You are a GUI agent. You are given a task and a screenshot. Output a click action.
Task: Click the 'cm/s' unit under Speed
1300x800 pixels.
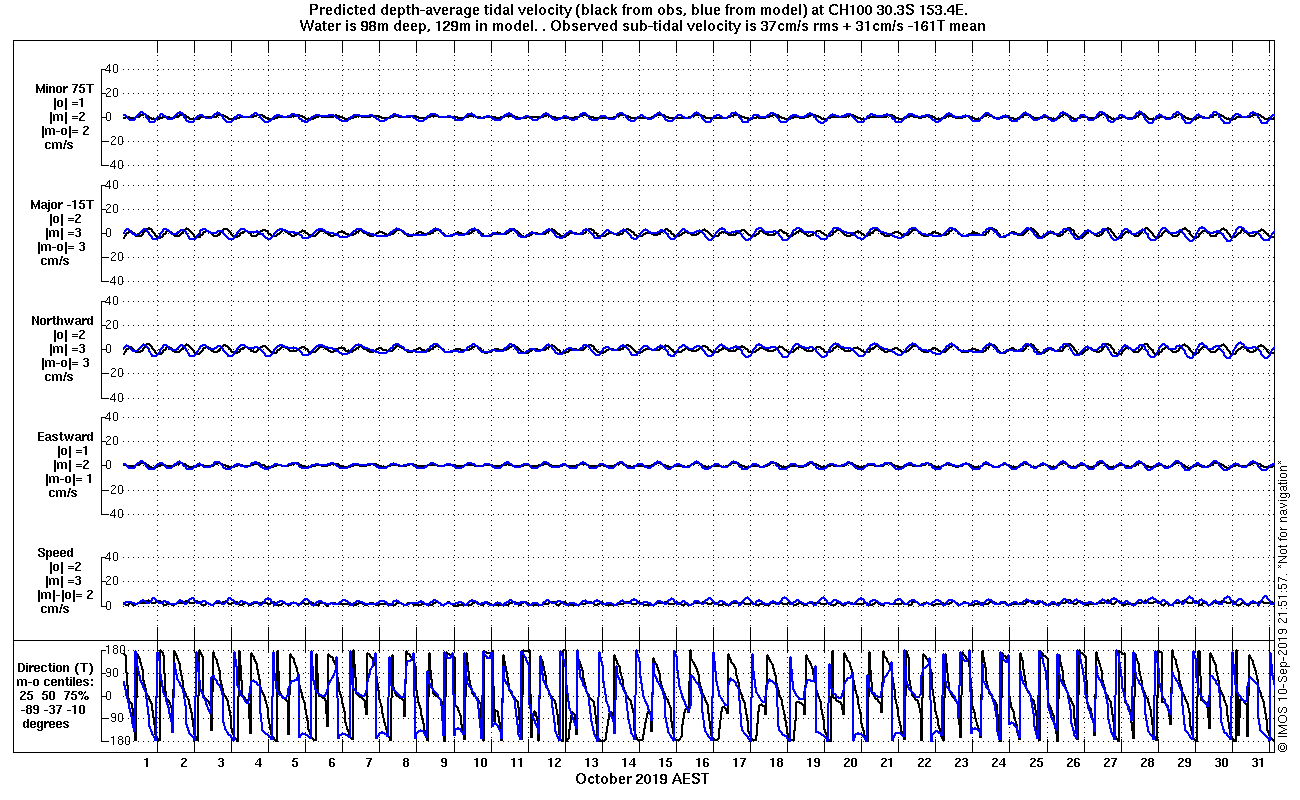tap(55, 609)
